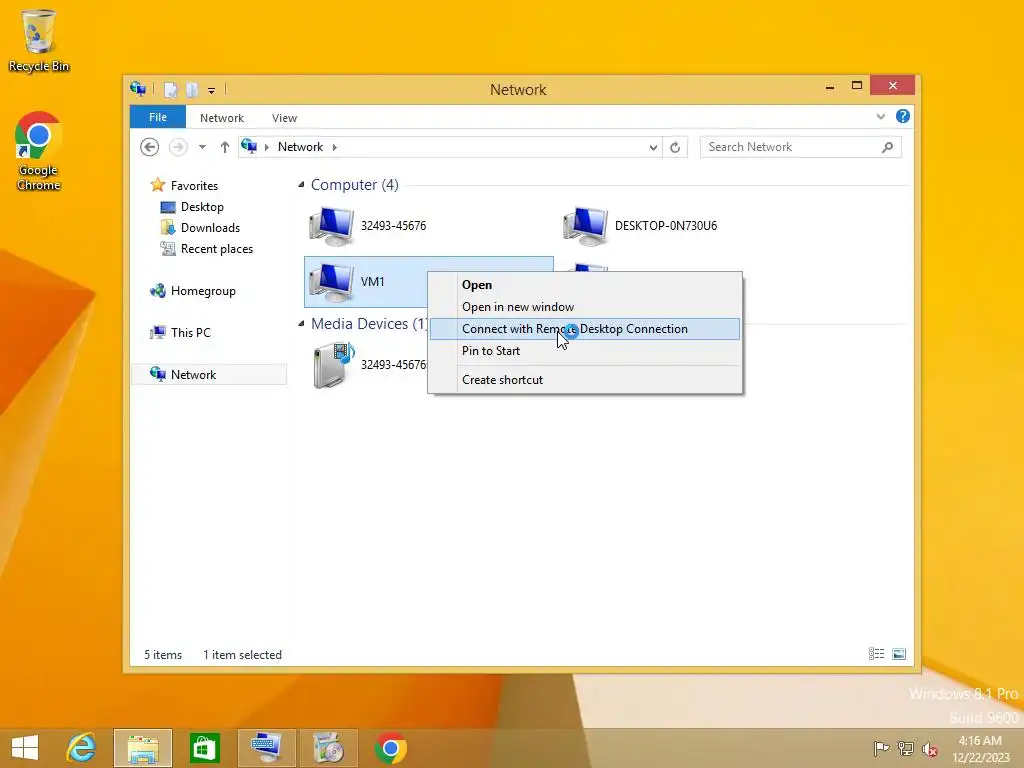Choose Create shortcut from context menu

pos(585,379)
